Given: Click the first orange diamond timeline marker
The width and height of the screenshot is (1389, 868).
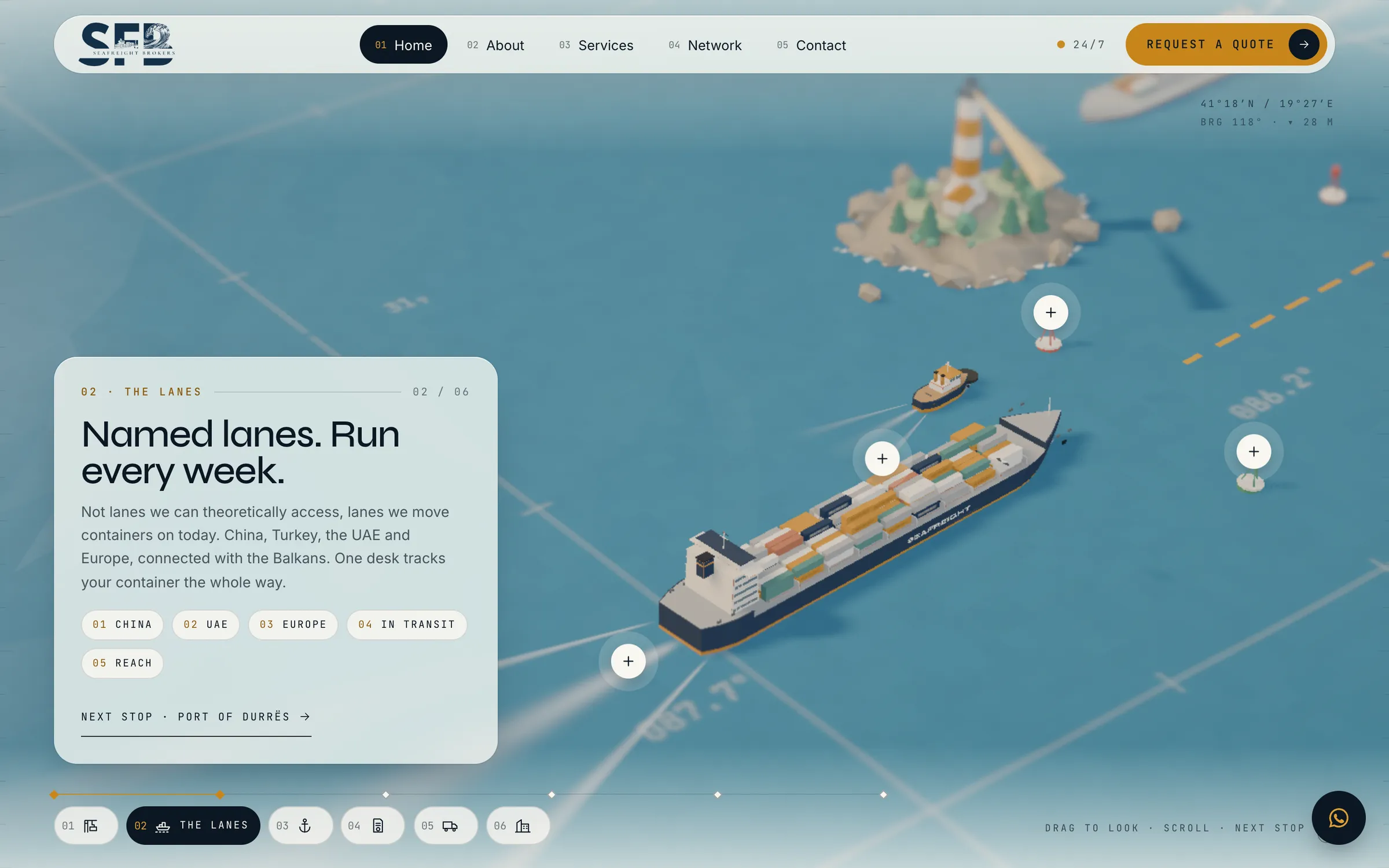Looking at the screenshot, I should [54, 795].
